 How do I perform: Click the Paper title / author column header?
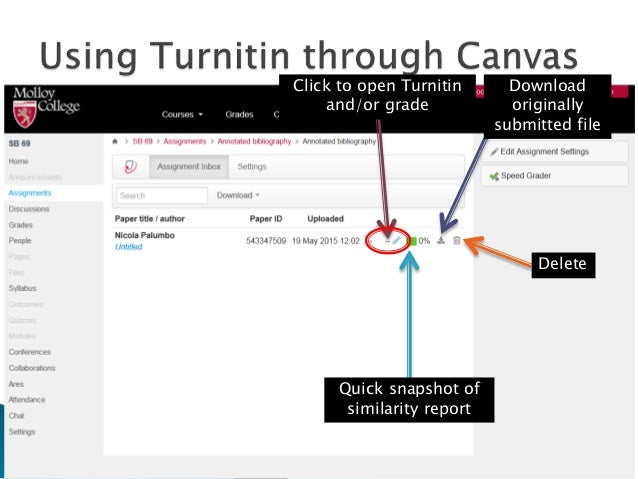(x=150, y=219)
